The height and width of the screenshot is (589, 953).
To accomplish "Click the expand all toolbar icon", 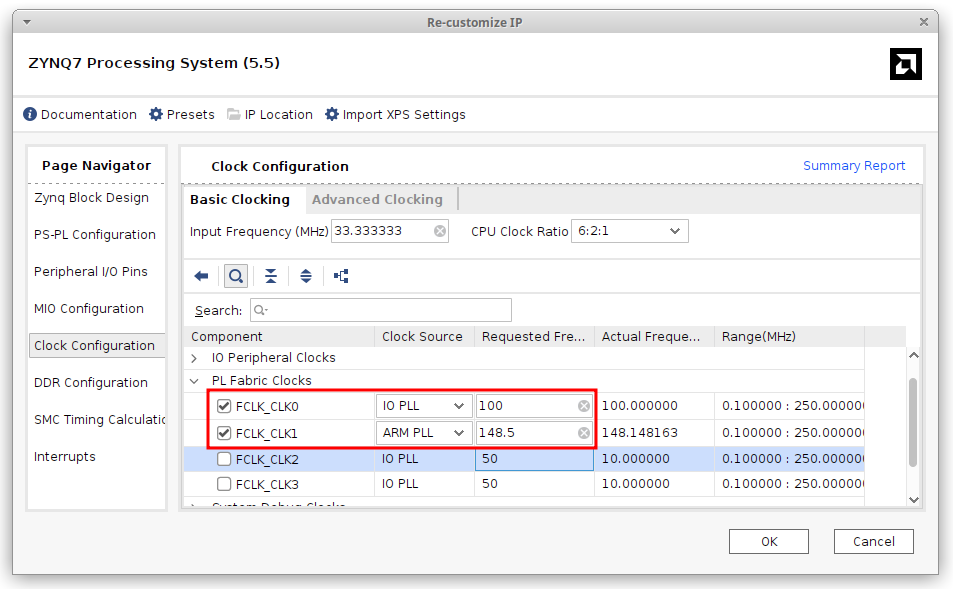I will click(306, 276).
